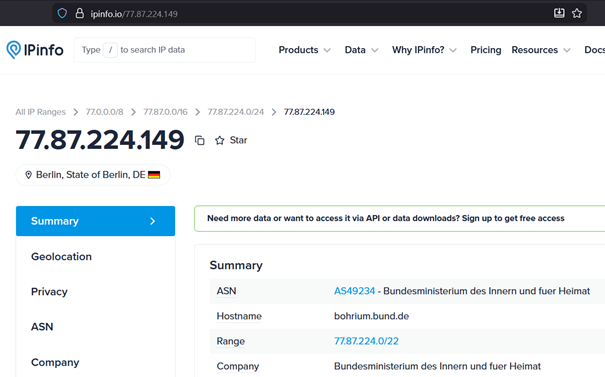This screenshot has width=605, height=377.
Task: Click the Hostname row label
Action: (x=239, y=316)
